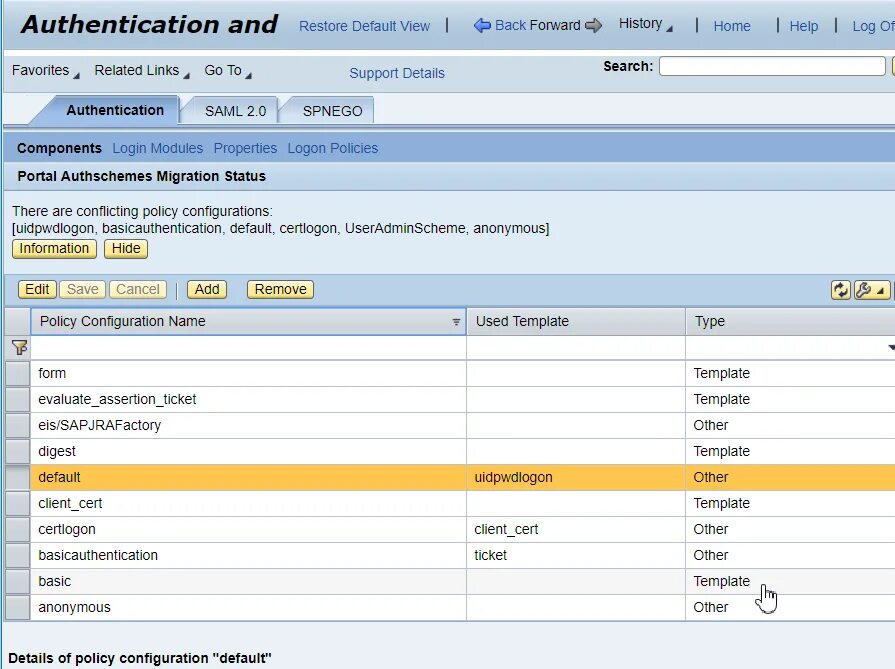Open the filter icon on Policy Configuration Name header
This screenshot has width=895, height=669.
456,321
